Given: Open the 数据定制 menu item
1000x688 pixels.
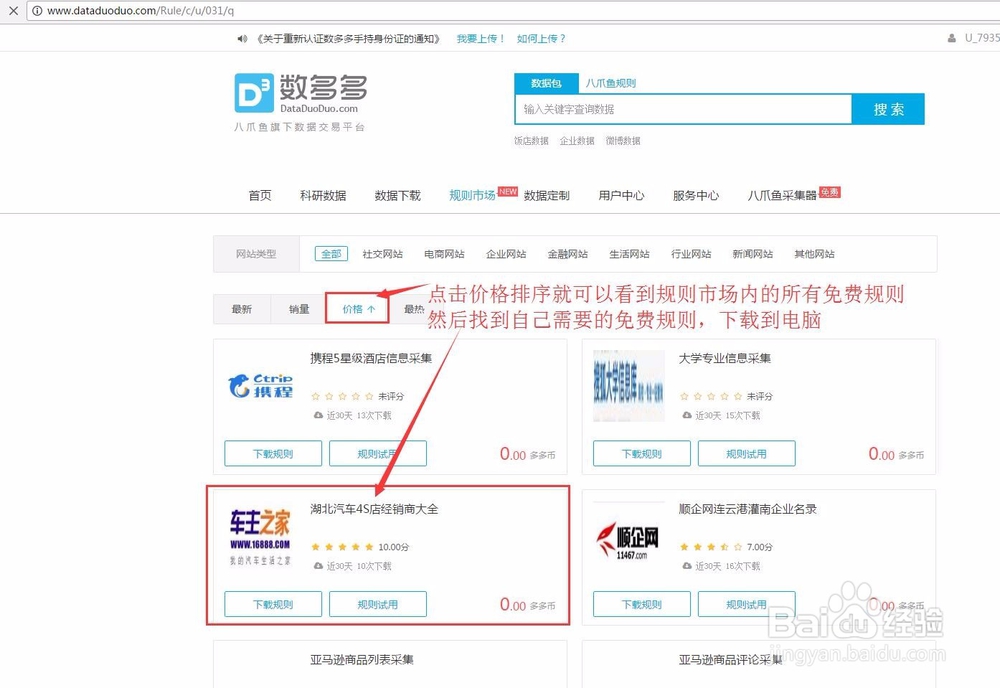Looking at the screenshot, I should click(547, 195).
